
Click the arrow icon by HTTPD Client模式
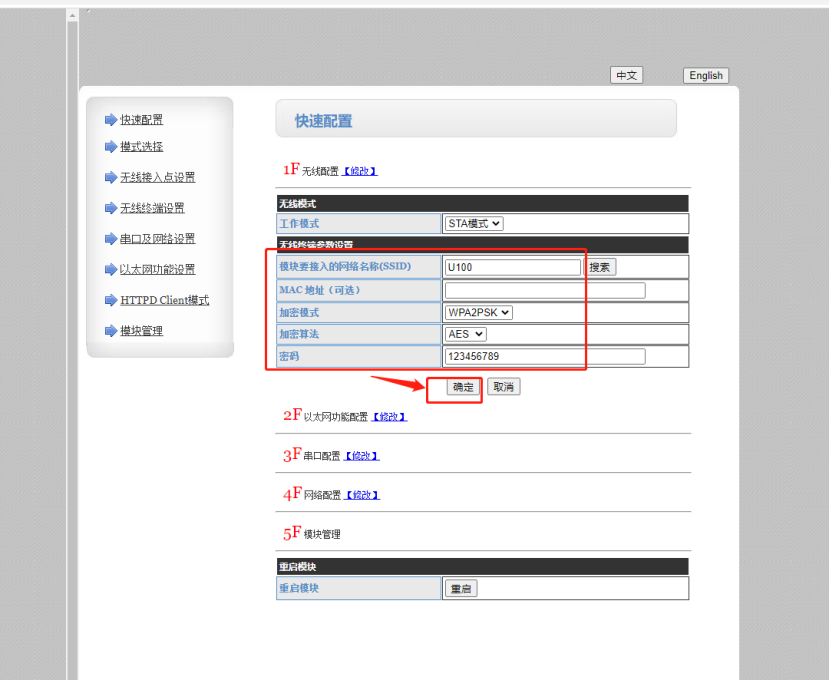tap(111, 301)
